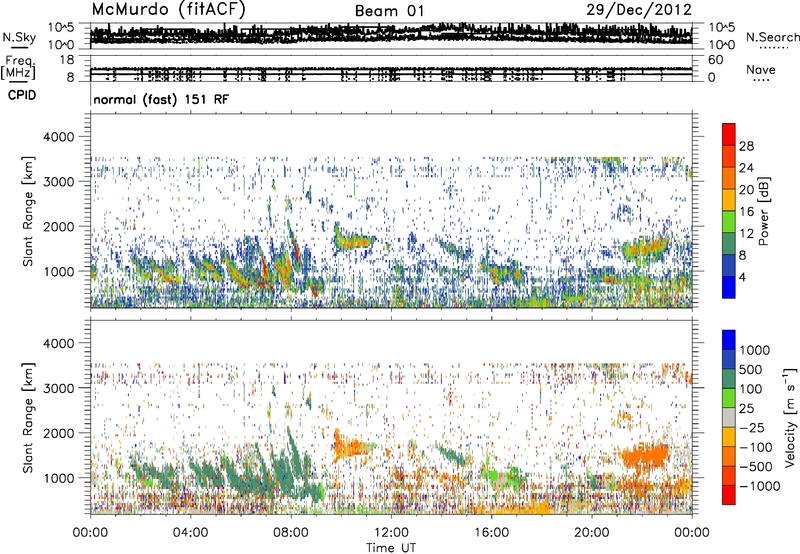Click the 16 tick on power colorbar
The height and width of the screenshot is (554, 800).
746,212
